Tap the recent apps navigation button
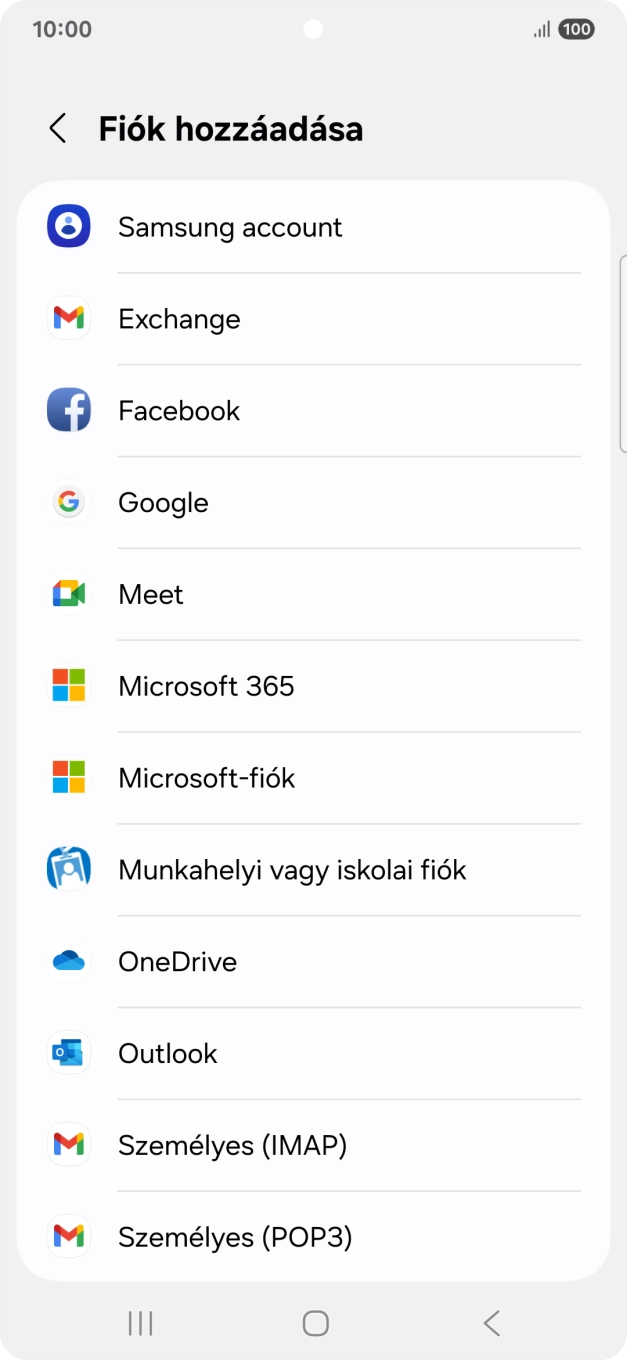Viewport: 627px width, 1360px height. point(139,1322)
